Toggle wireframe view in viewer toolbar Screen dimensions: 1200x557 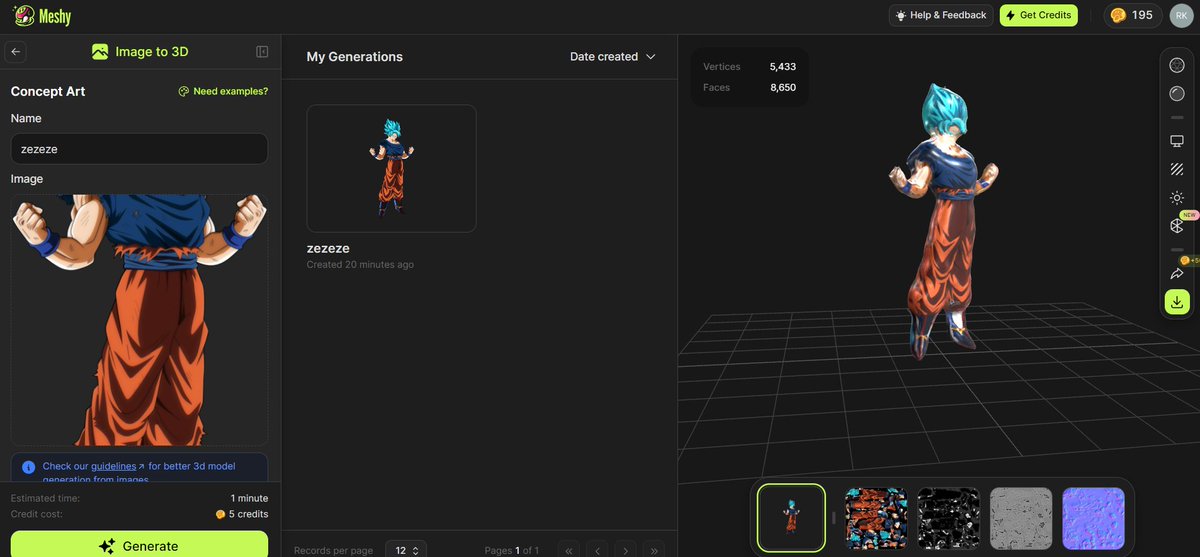coord(1177,65)
